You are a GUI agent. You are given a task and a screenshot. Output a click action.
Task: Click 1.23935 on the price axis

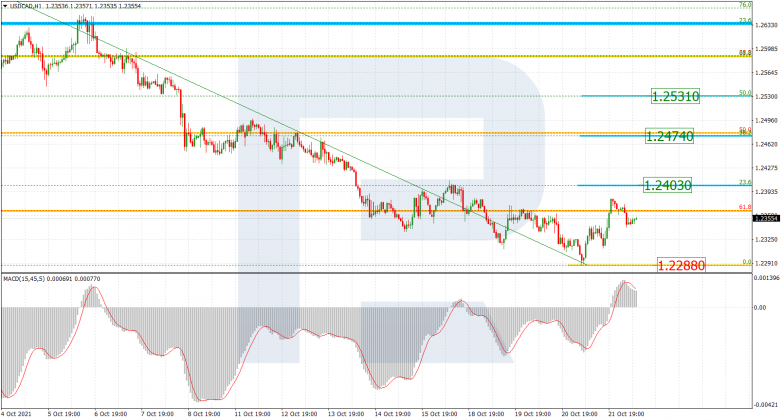[x=767, y=192]
